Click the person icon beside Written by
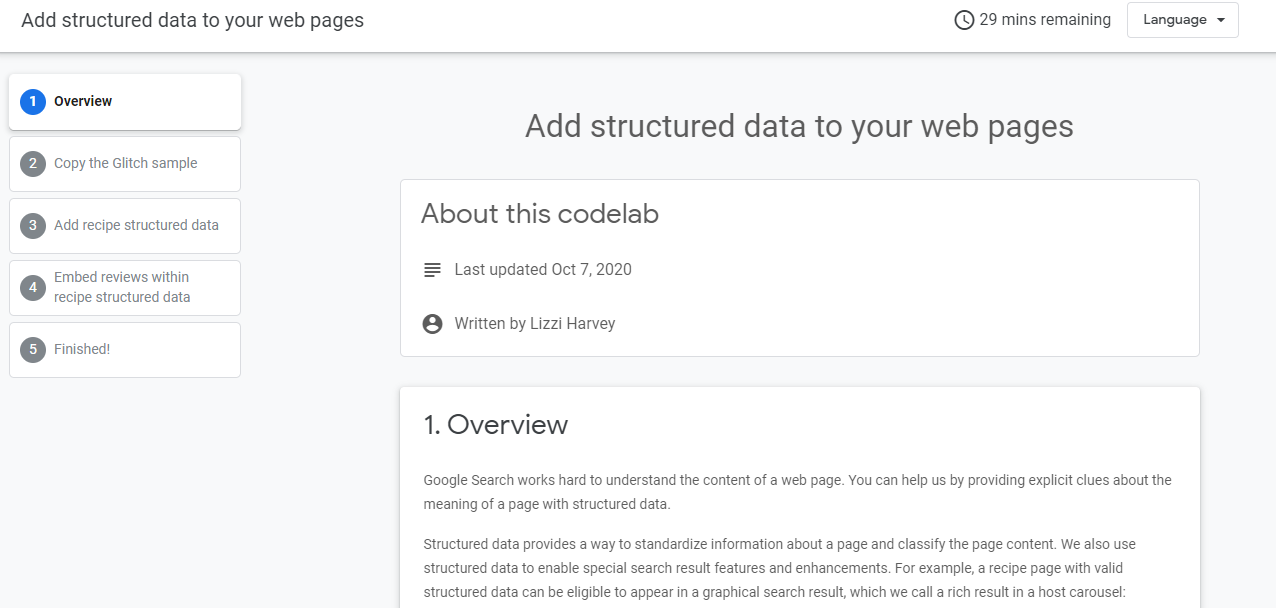The image size is (1276, 608). pos(432,324)
